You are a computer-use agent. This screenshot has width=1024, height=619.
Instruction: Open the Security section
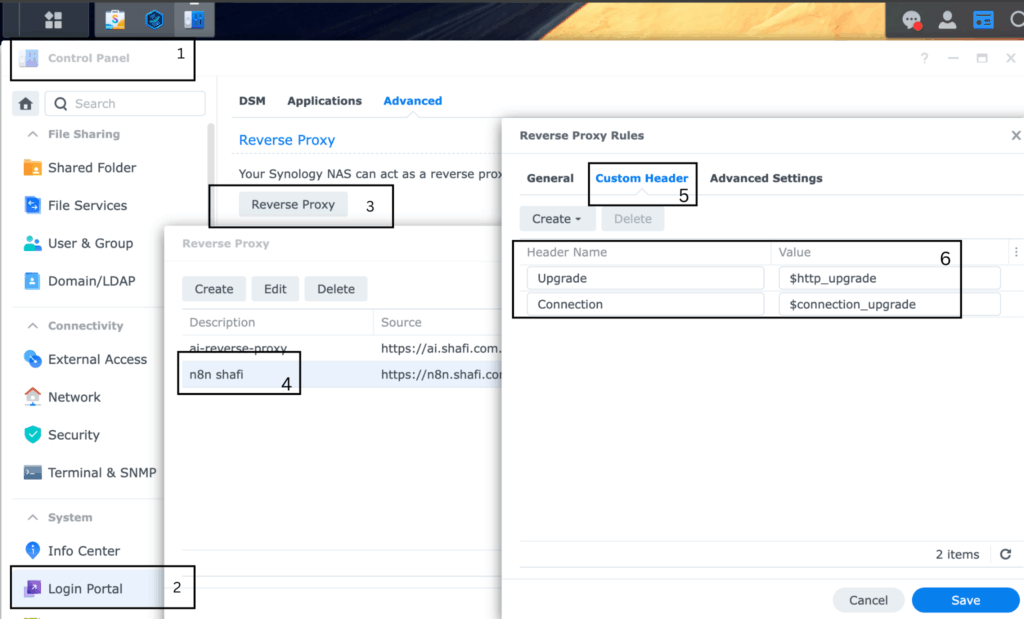(73, 435)
